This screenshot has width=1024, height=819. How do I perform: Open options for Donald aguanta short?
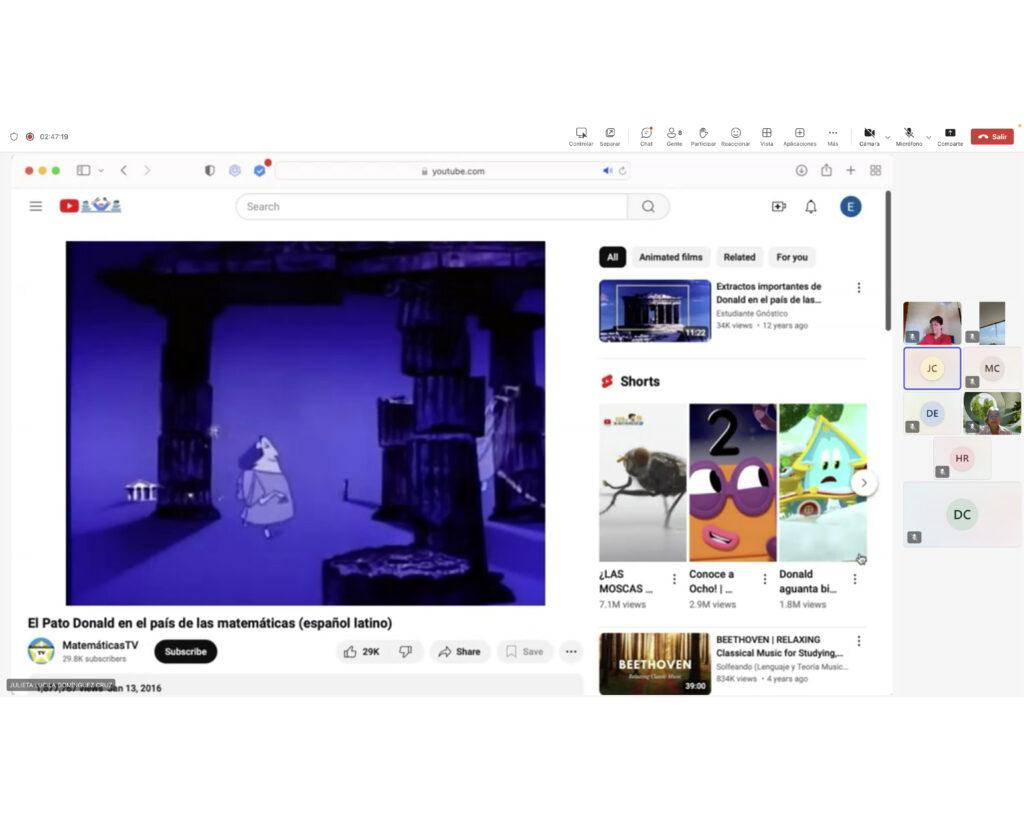pyautogui.click(x=855, y=579)
